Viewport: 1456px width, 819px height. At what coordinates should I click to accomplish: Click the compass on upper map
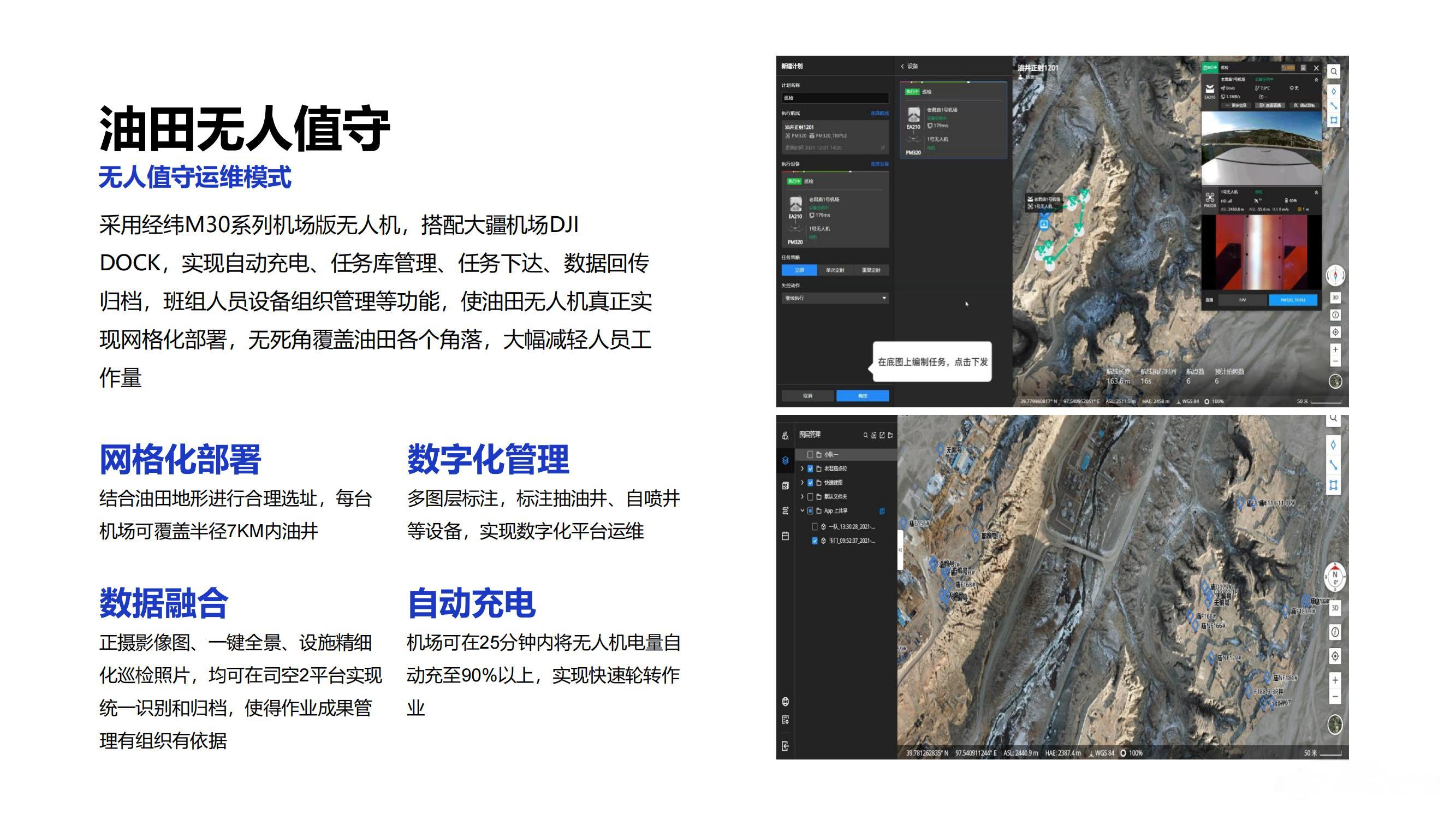pyautogui.click(x=1335, y=276)
